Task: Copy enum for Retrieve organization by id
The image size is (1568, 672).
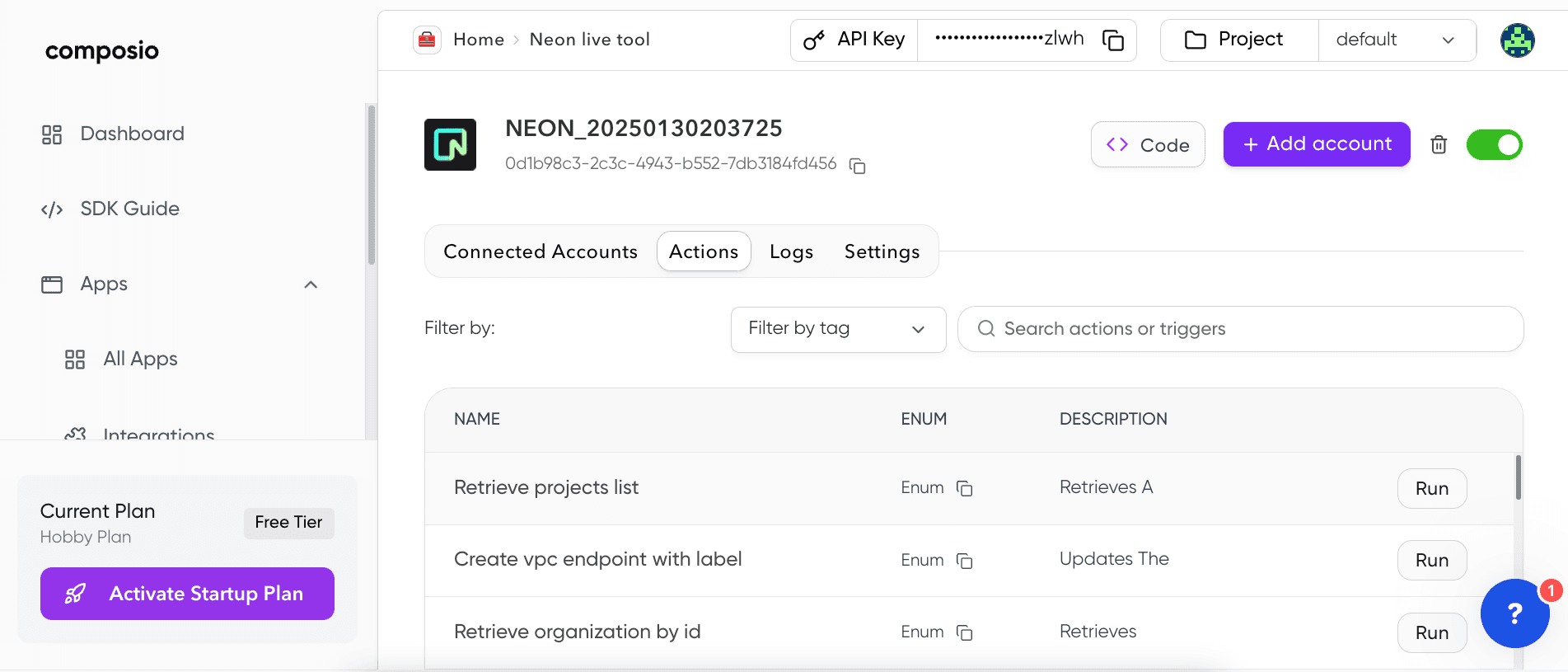Action: 964,632
